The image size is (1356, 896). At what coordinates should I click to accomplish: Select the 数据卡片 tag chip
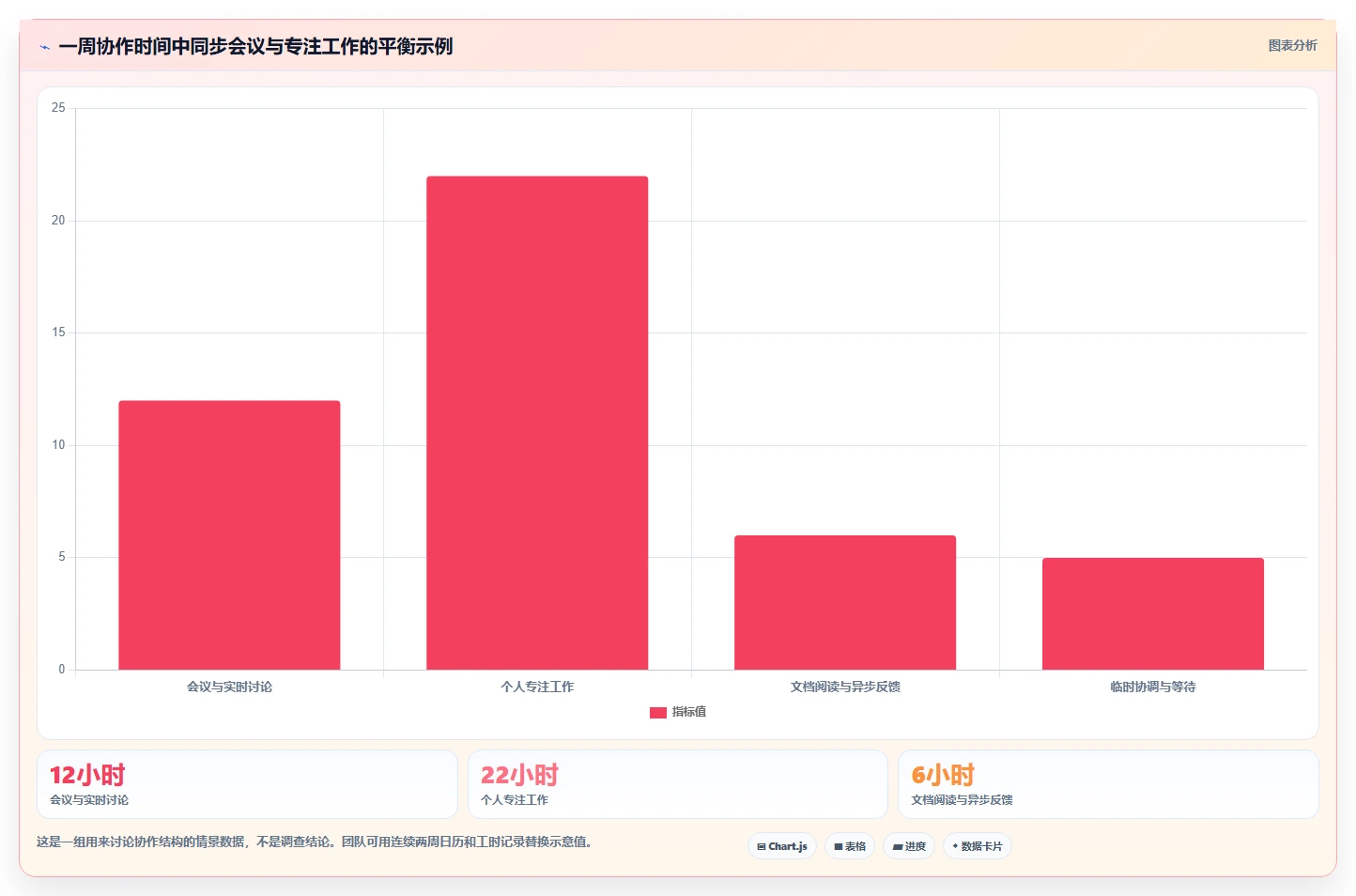pos(978,846)
